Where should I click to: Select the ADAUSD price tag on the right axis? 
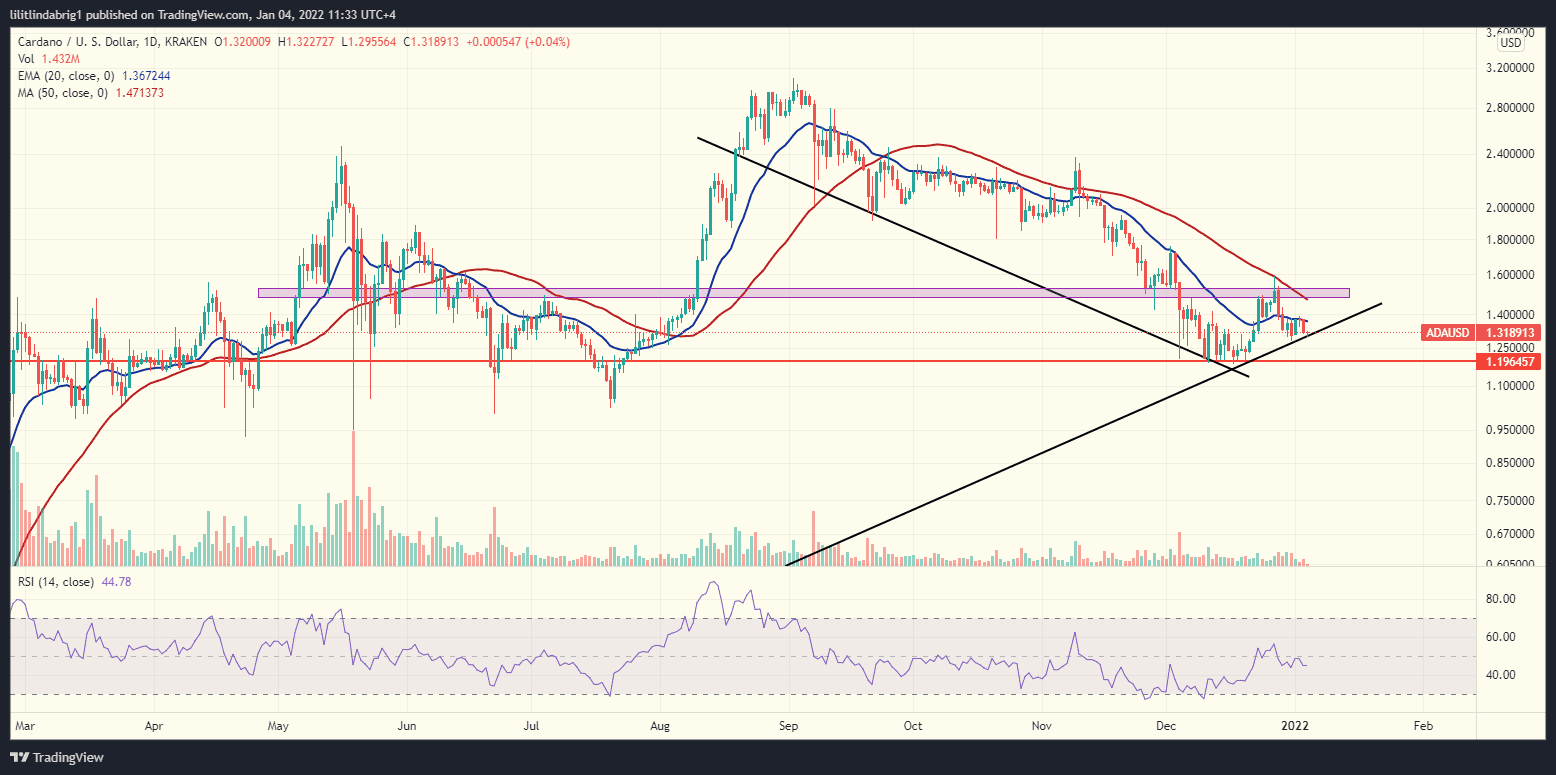1447,332
